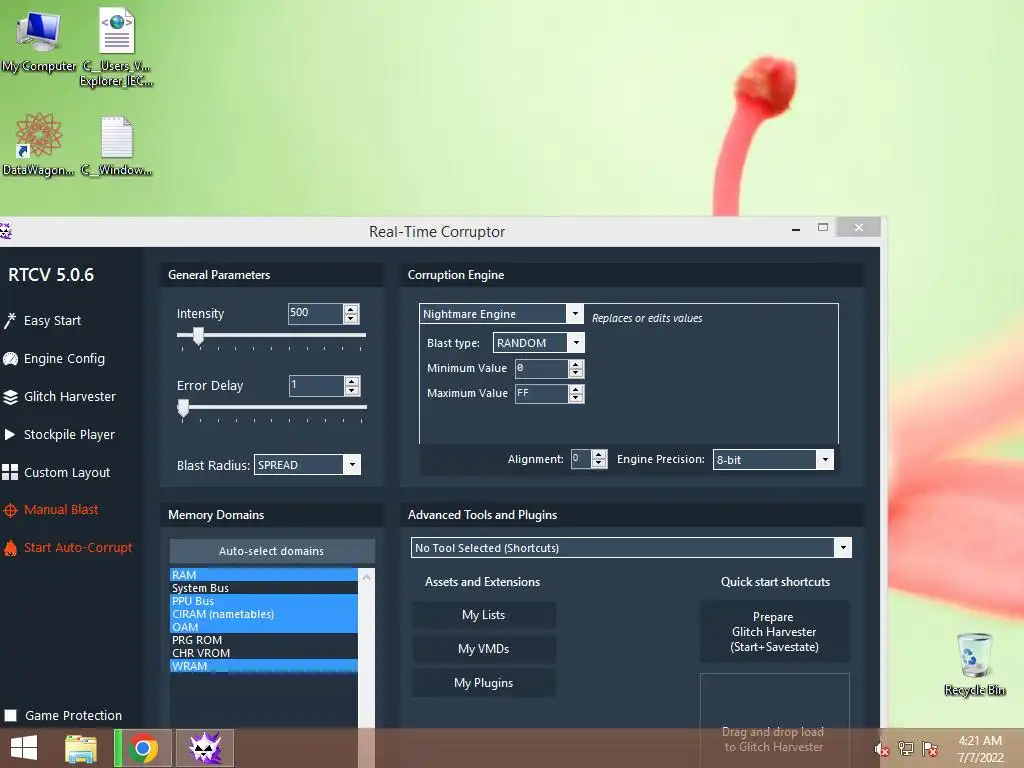Decrease Maximum Value with the down arrow
The image size is (1024, 768).
pyautogui.click(x=576, y=398)
